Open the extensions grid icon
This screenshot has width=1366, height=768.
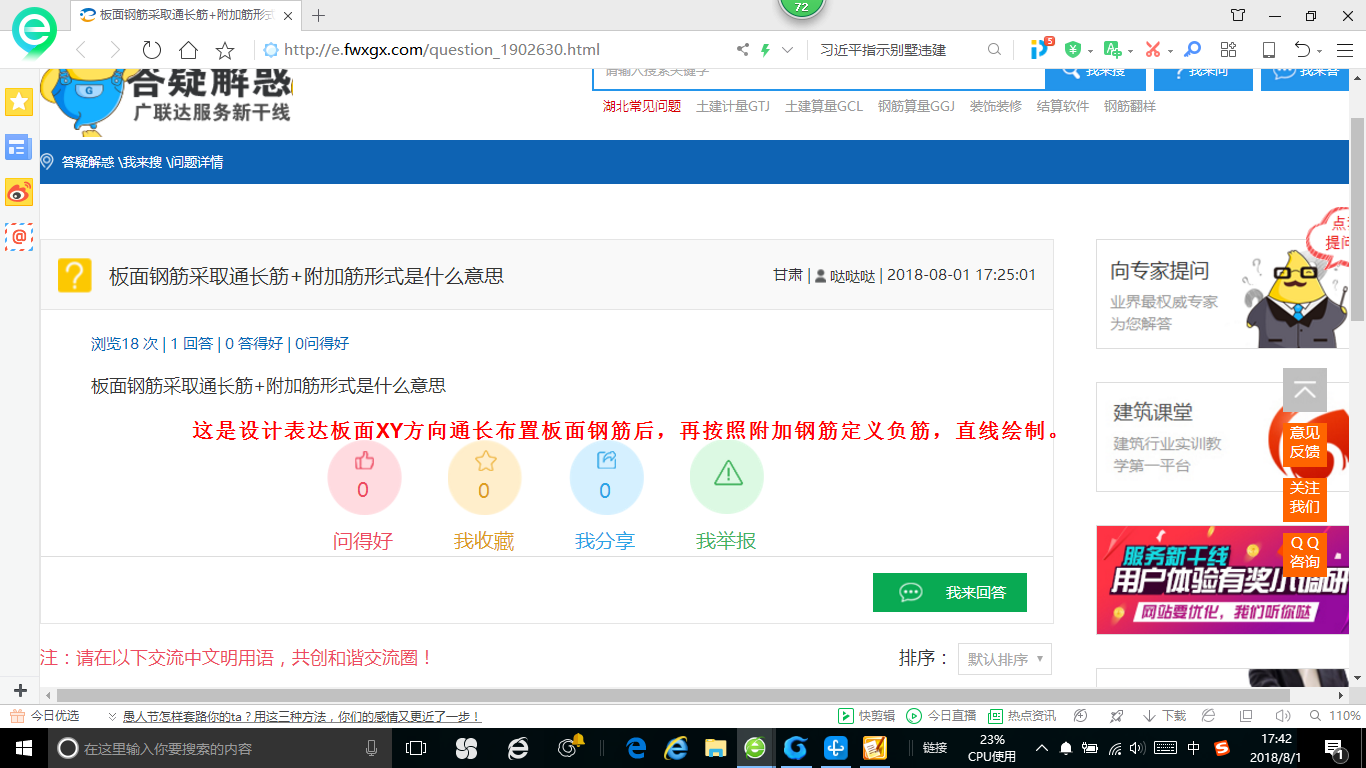[x=1229, y=50]
